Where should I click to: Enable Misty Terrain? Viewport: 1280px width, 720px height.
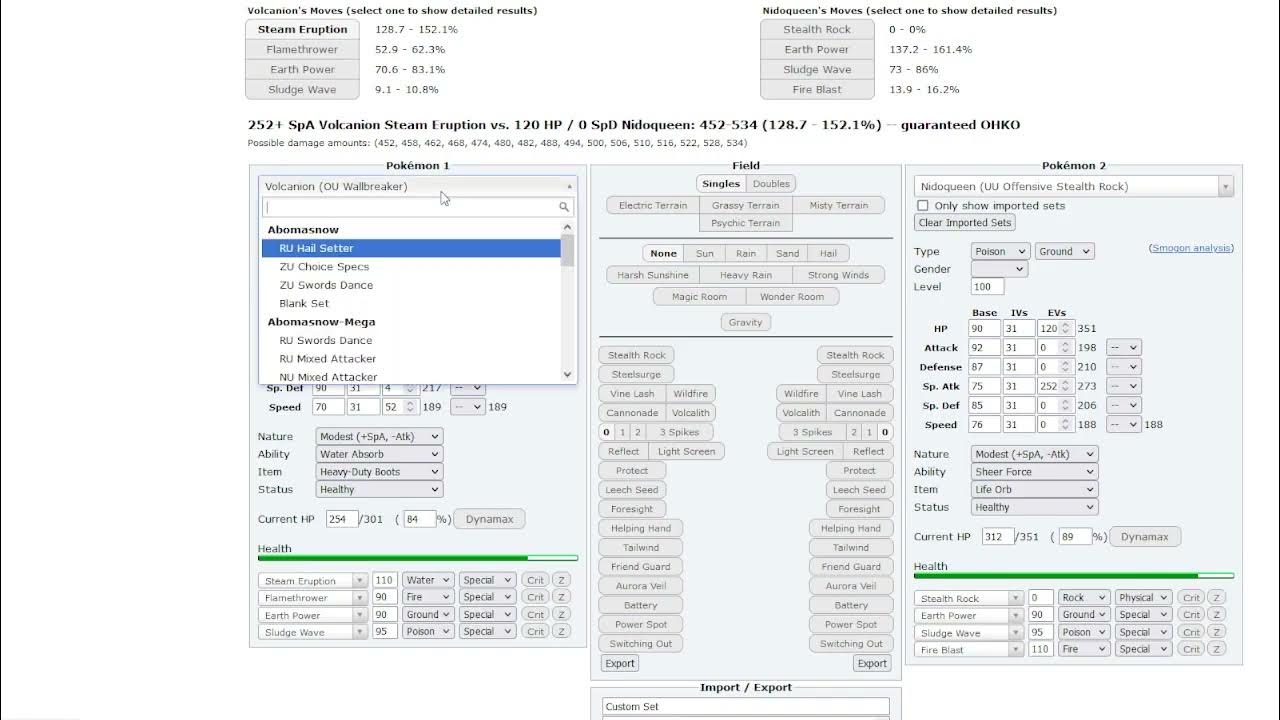click(838, 205)
